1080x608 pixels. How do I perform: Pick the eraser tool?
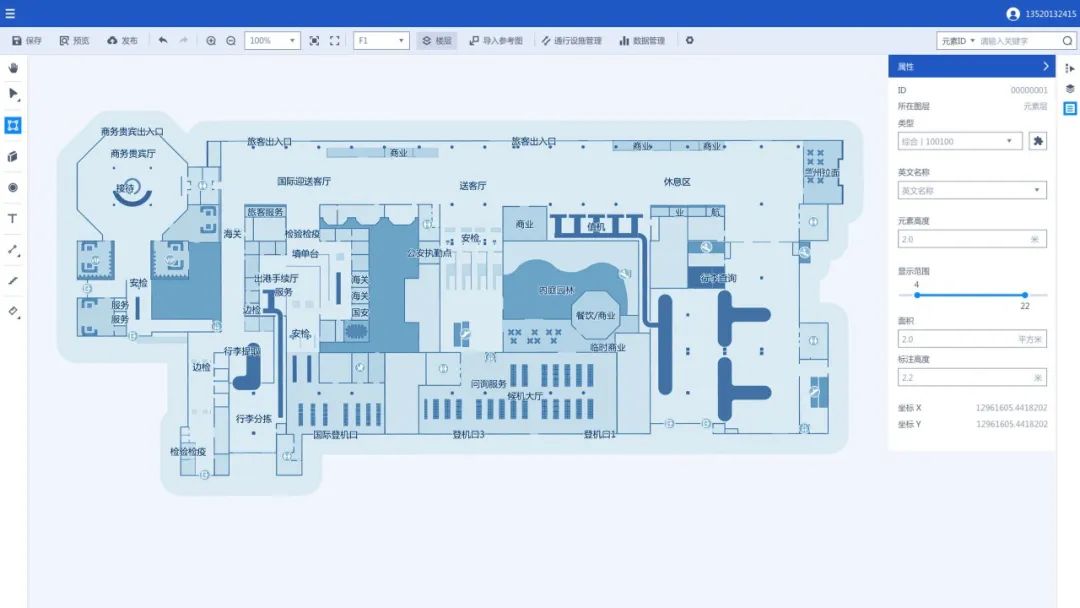click(13, 312)
